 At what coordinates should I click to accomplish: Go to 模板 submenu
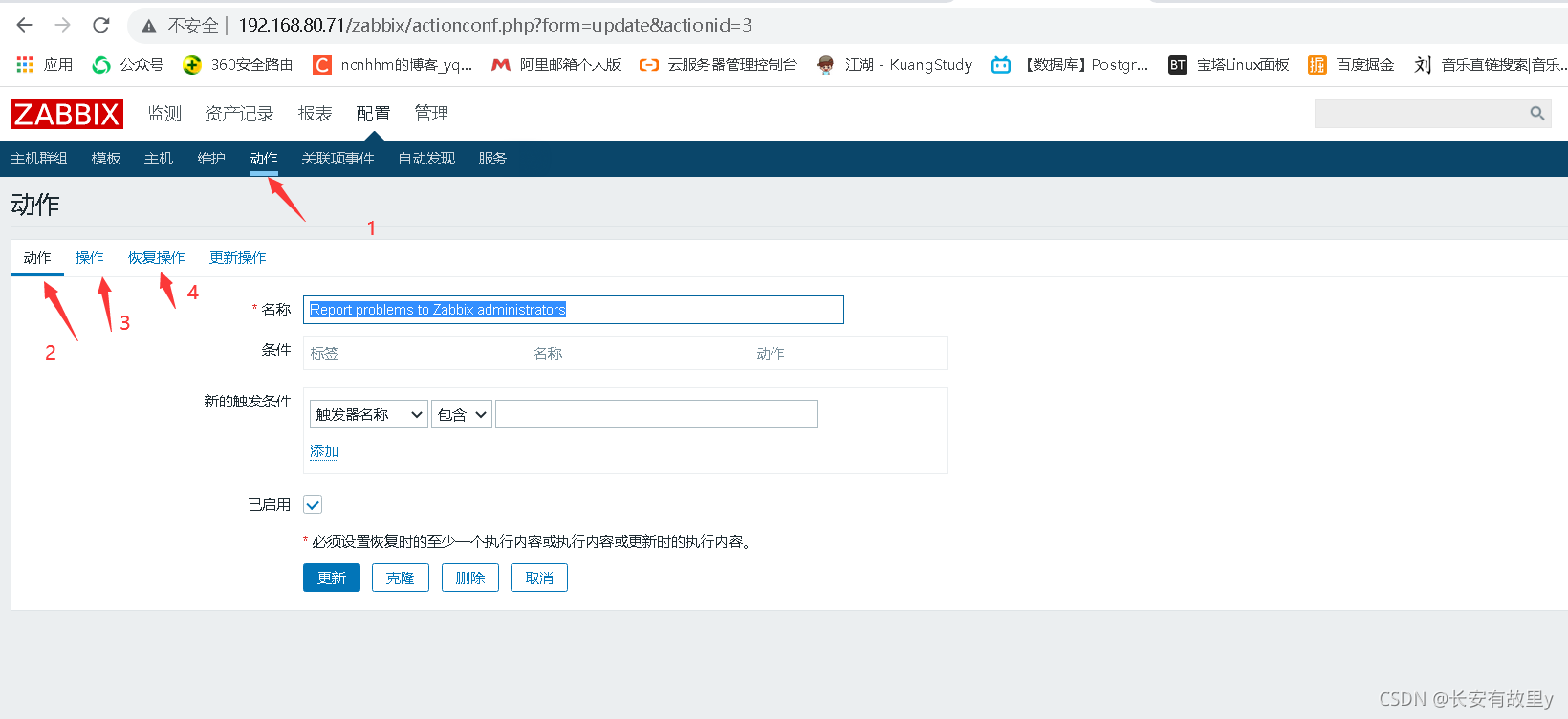tap(106, 159)
